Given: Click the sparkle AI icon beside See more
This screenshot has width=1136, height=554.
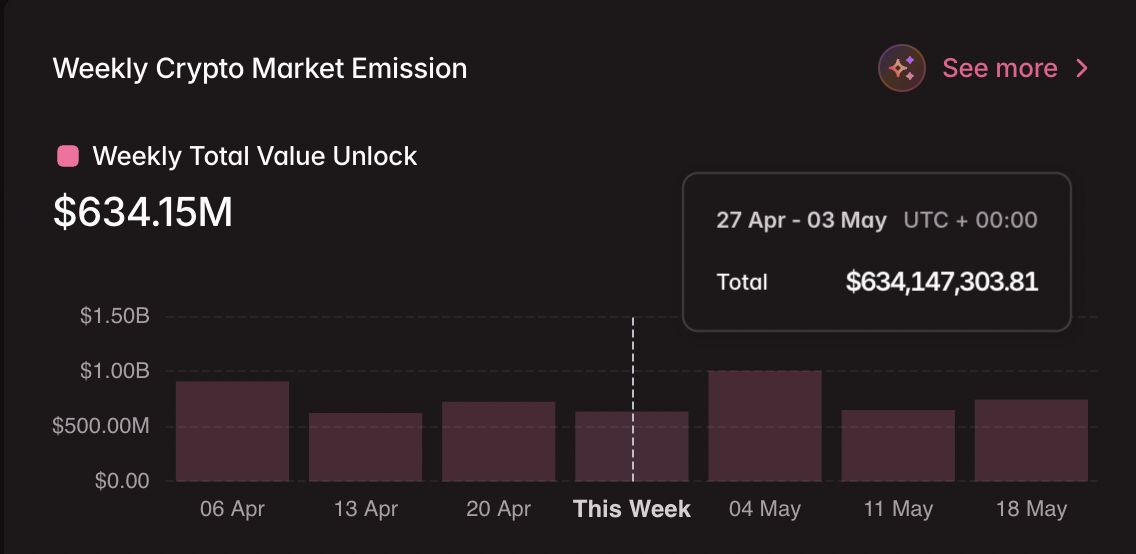Looking at the screenshot, I should tap(901, 69).
